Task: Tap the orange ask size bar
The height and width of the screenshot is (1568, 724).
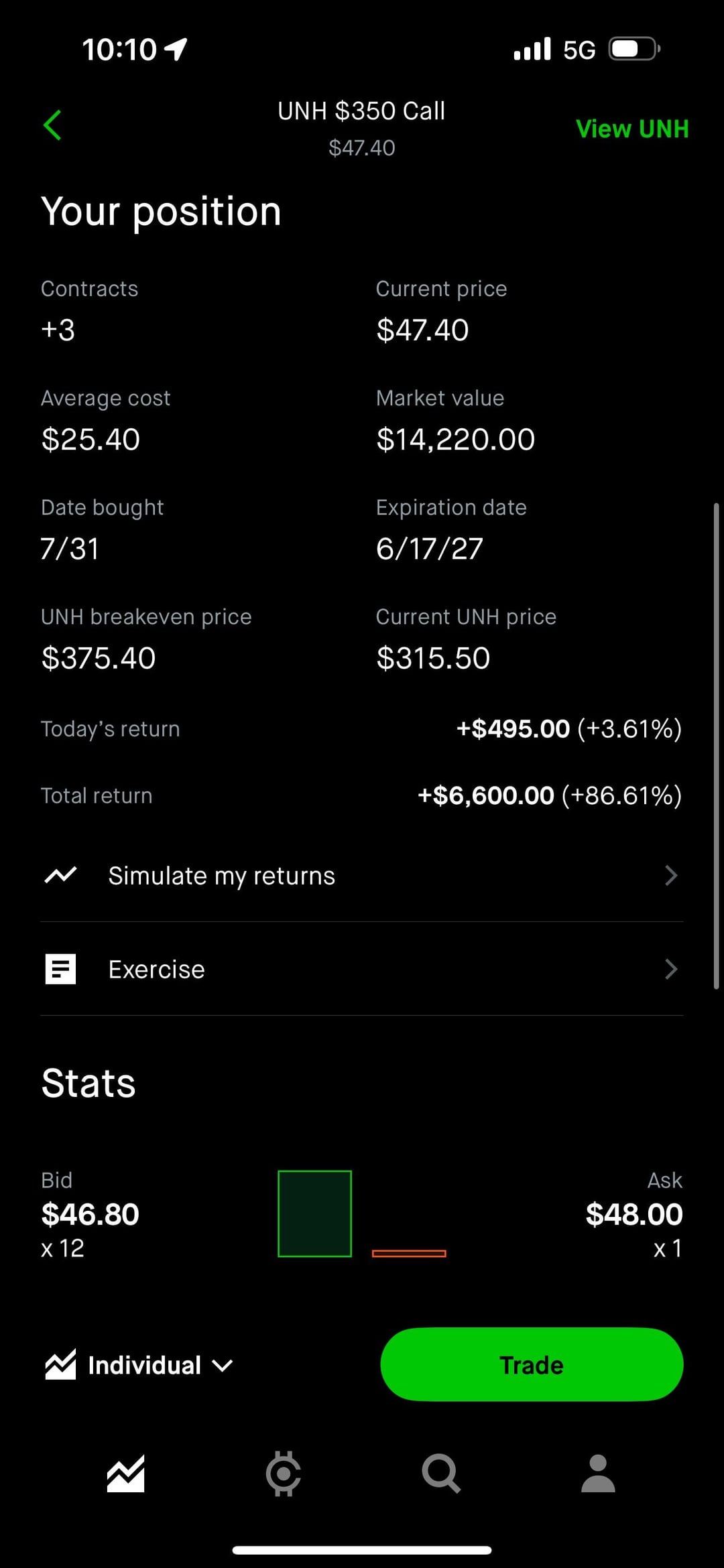Action: [409, 1253]
